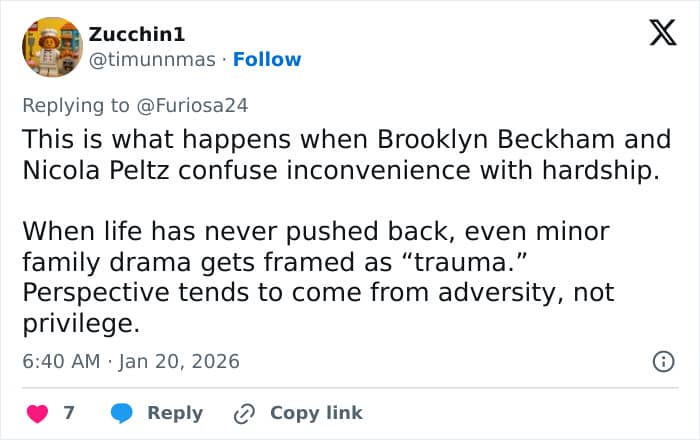
Task: Open the @Furiosa24 mention link
Action: 207,102
